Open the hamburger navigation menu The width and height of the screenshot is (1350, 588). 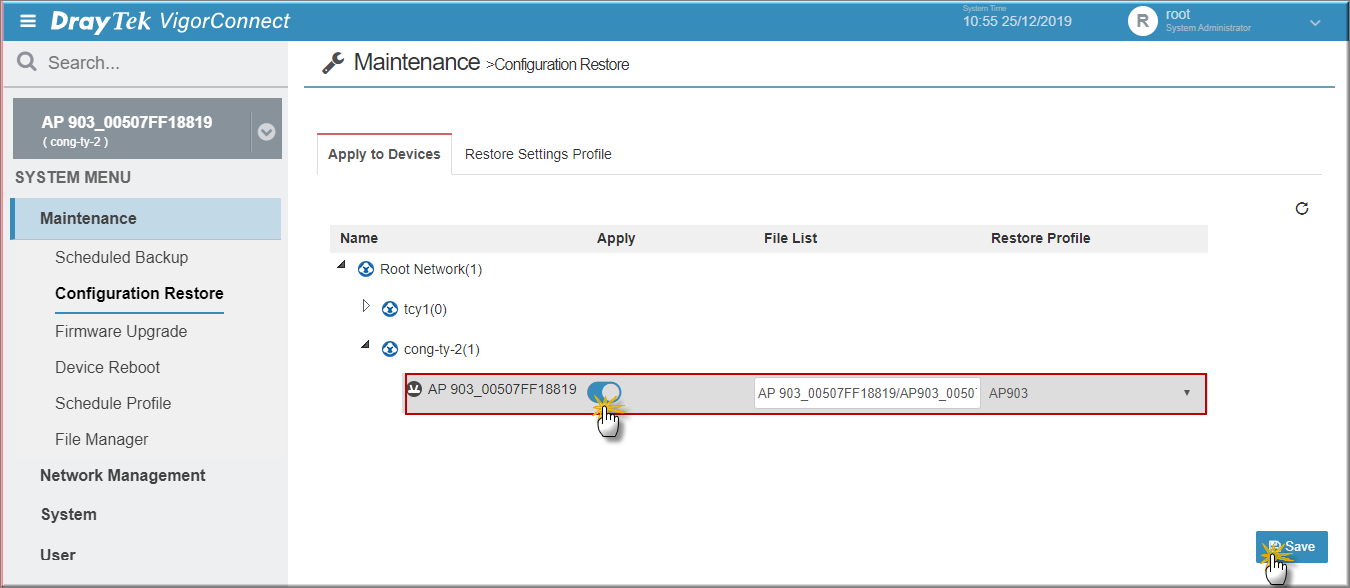point(28,21)
